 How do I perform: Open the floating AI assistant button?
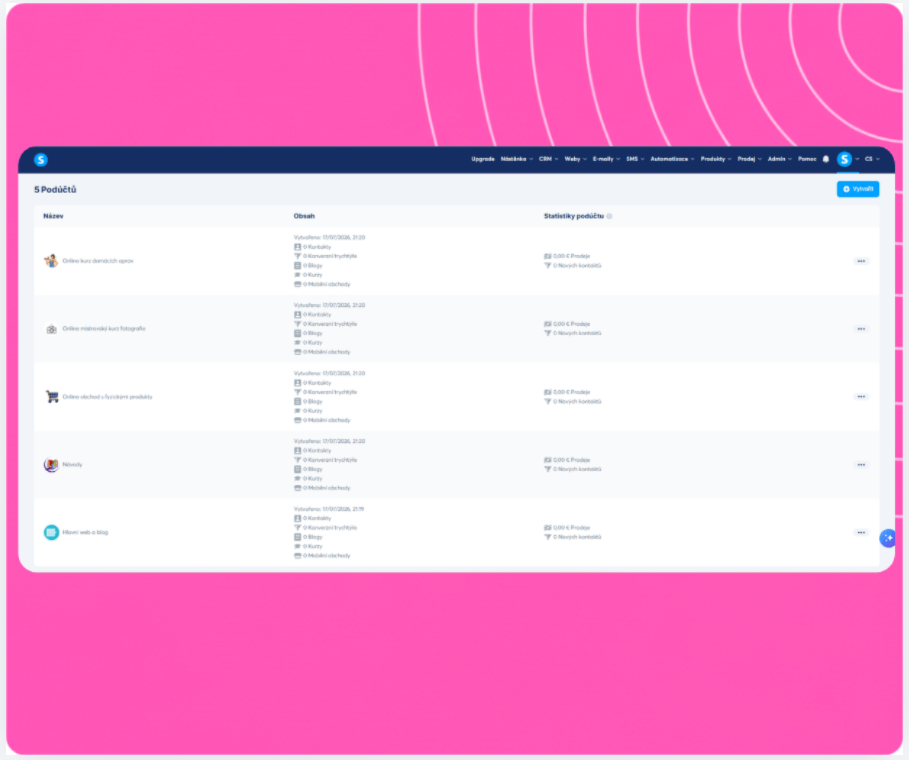coord(888,538)
